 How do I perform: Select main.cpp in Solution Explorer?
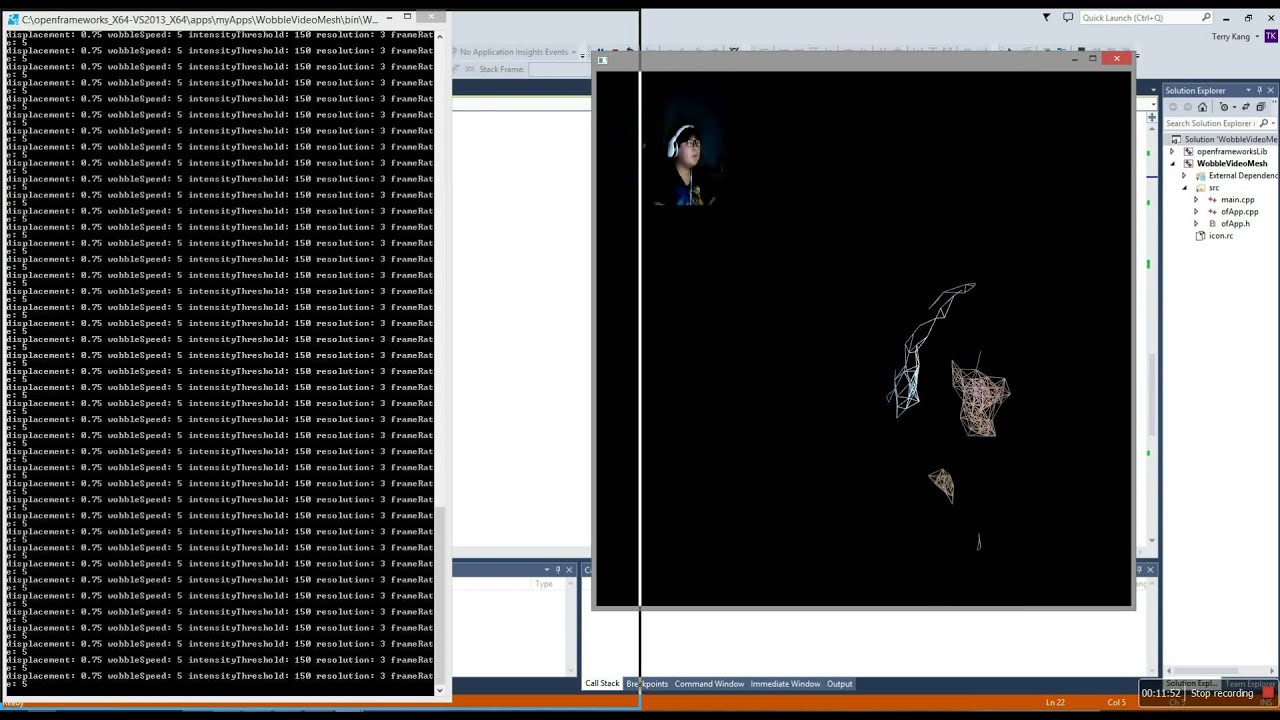pyautogui.click(x=1237, y=199)
